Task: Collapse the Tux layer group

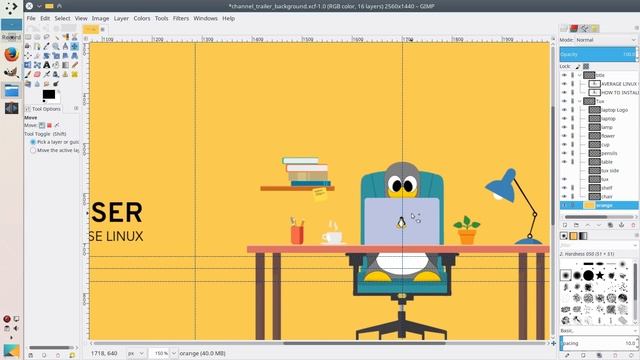Action: tap(580, 101)
